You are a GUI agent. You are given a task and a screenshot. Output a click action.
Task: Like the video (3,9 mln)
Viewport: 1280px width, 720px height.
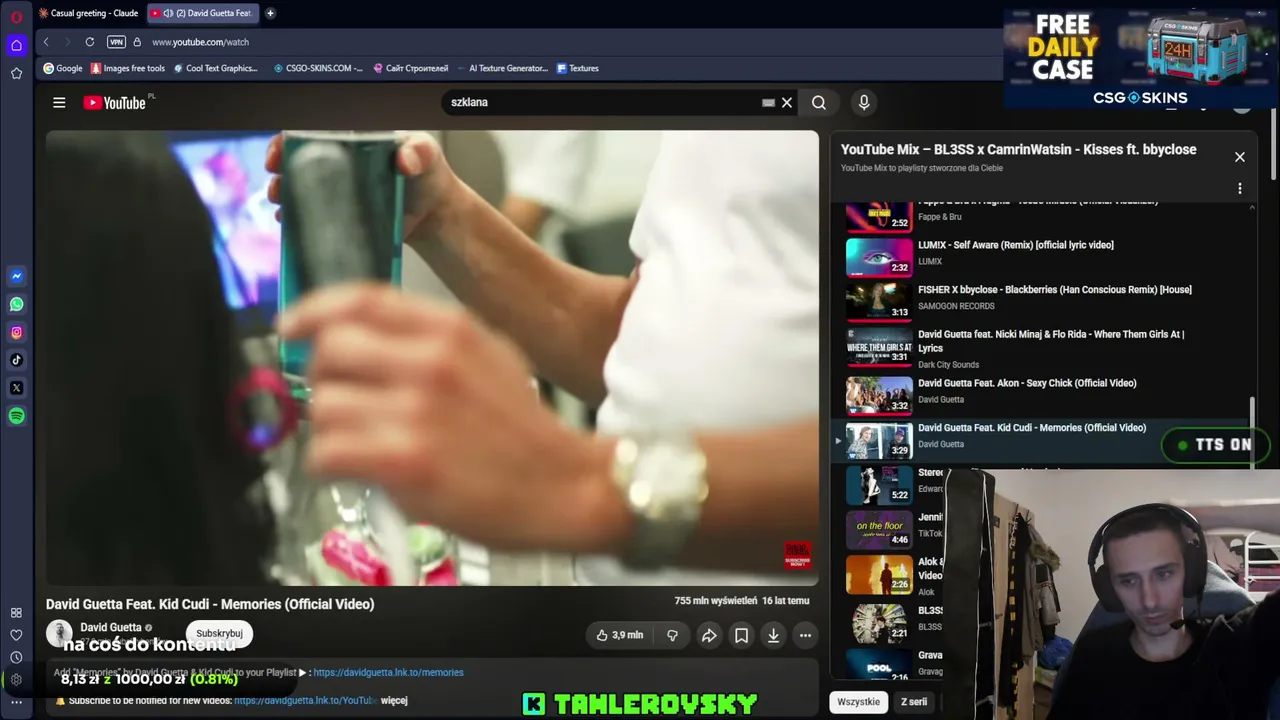(619, 635)
